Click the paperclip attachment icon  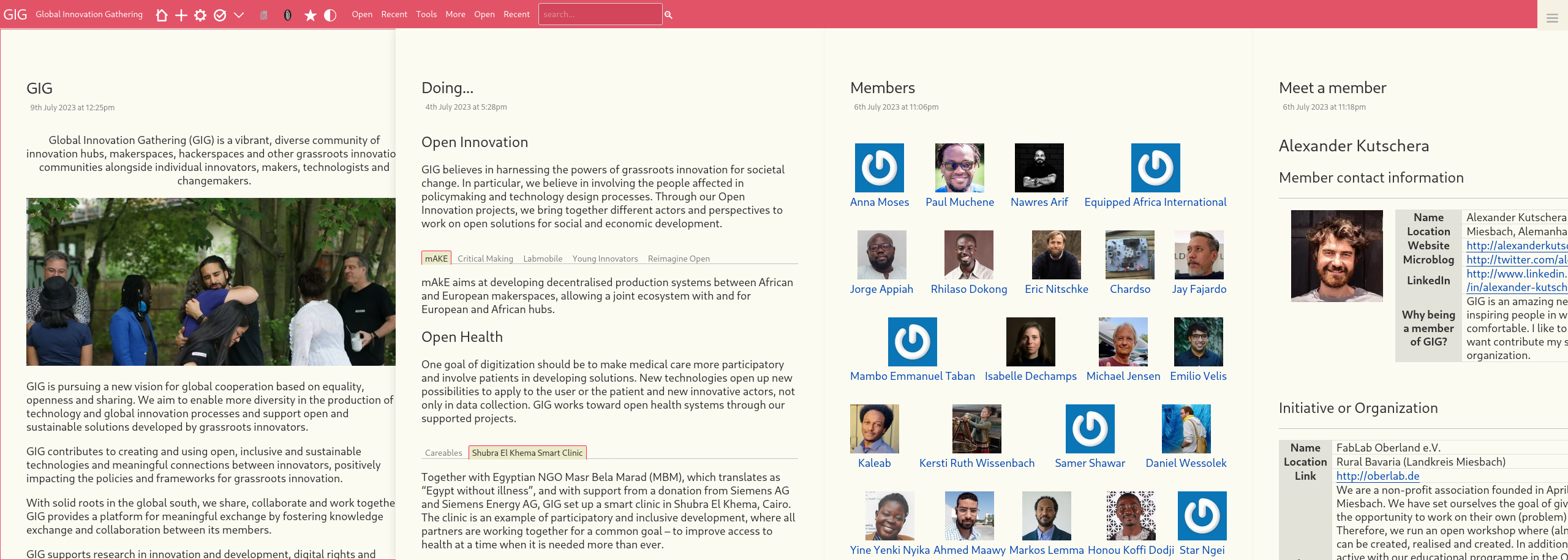click(x=288, y=15)
